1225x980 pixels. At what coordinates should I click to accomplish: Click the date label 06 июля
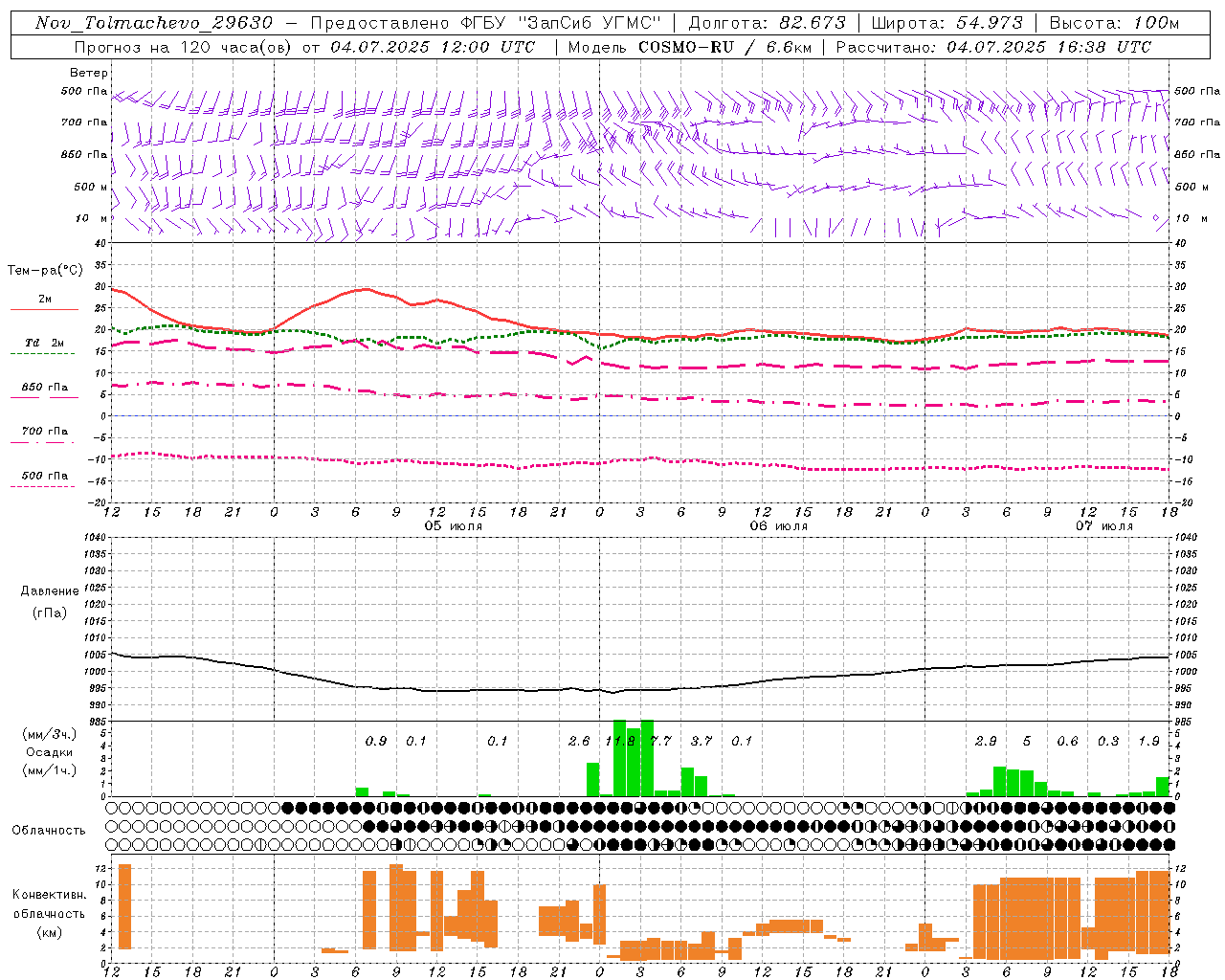point(779,526)
